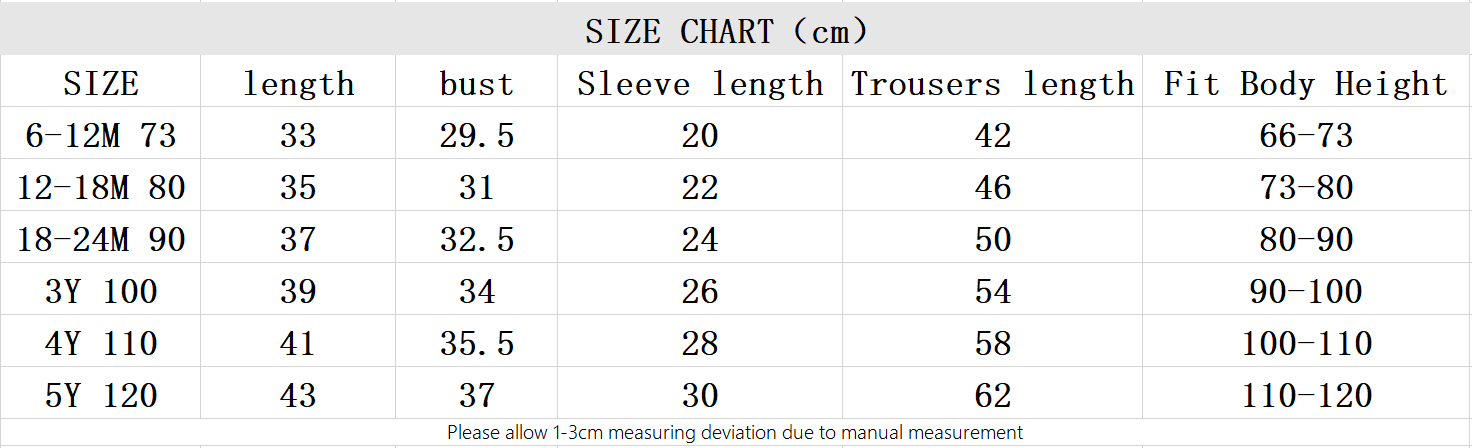
Task: Click the sleeve length 24 cell
Action: tap(700, 239)
